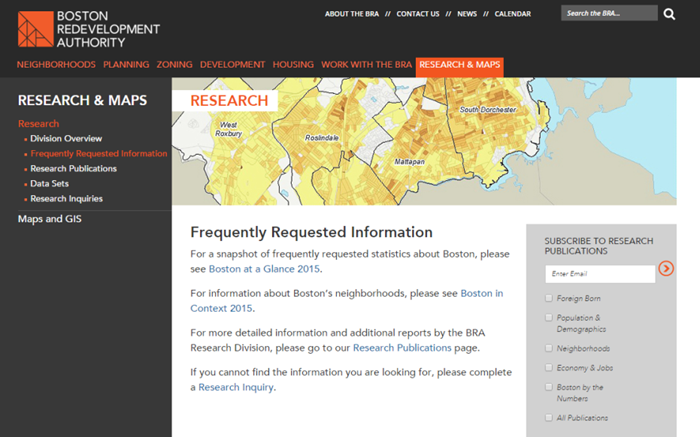Click the search magnifying glass icon

click(669, 14)
